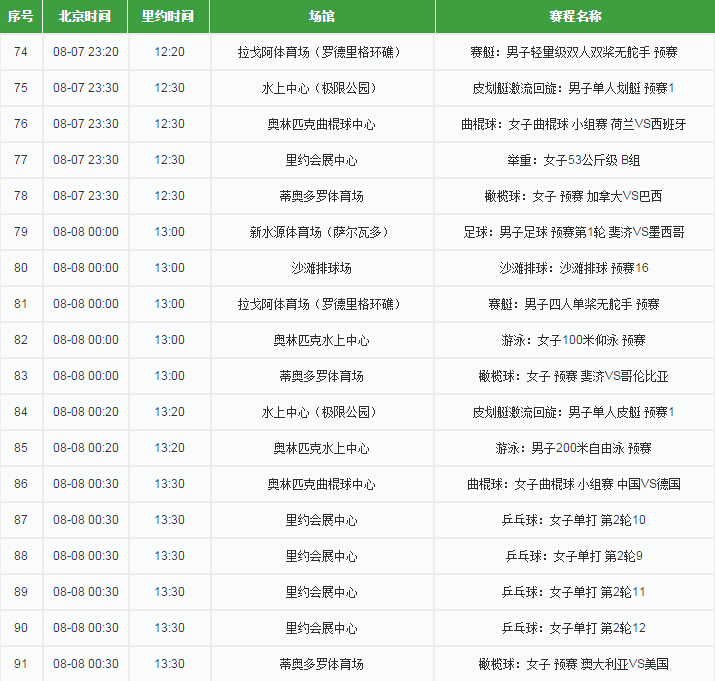This screenshot has width=715, height=681.
Task: Click venue 拉戈阿体育场 in row 74
Action: pyautogui.click(x=321, y=52)
